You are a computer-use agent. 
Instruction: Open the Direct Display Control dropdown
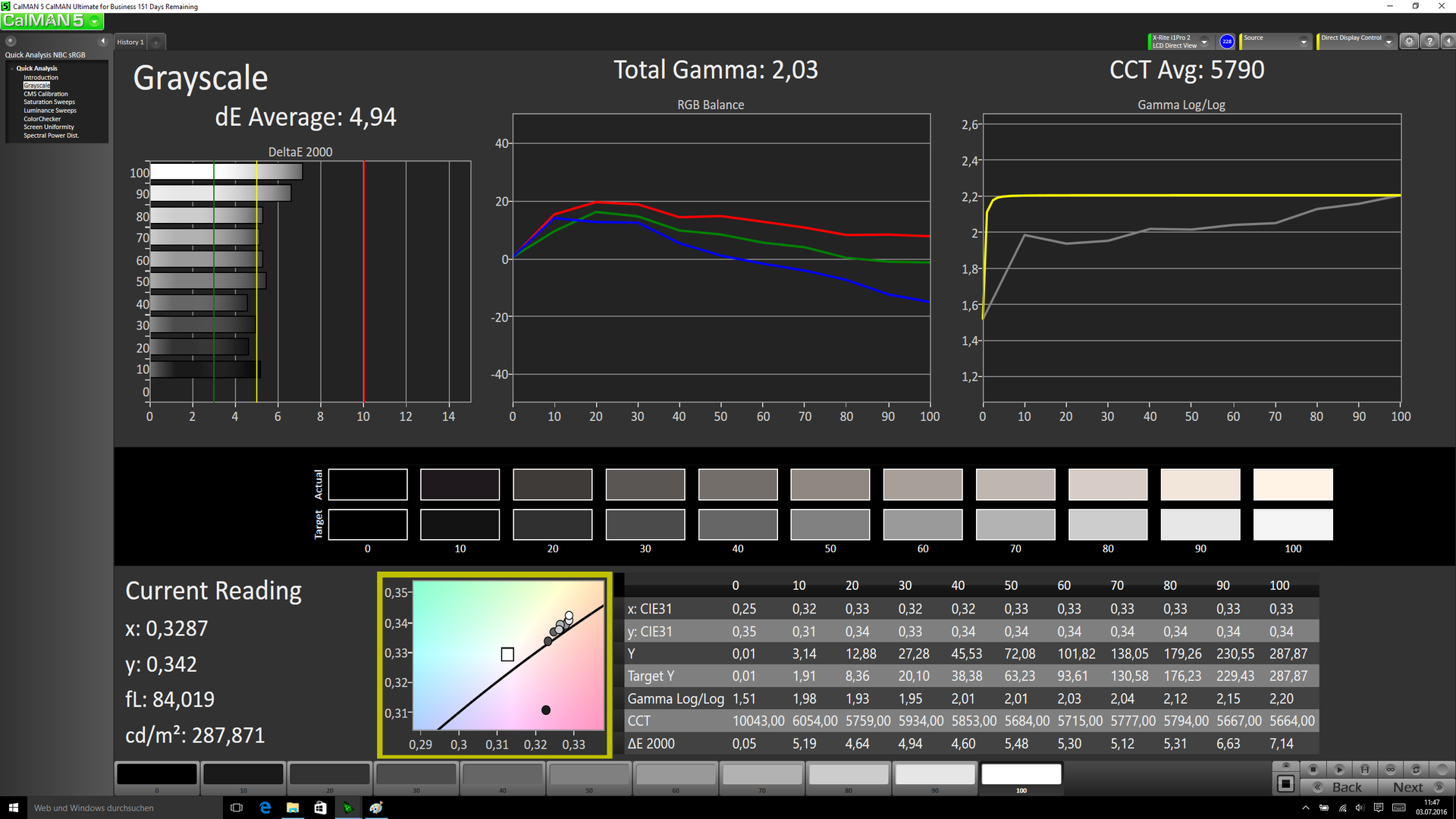[1389, 42]
